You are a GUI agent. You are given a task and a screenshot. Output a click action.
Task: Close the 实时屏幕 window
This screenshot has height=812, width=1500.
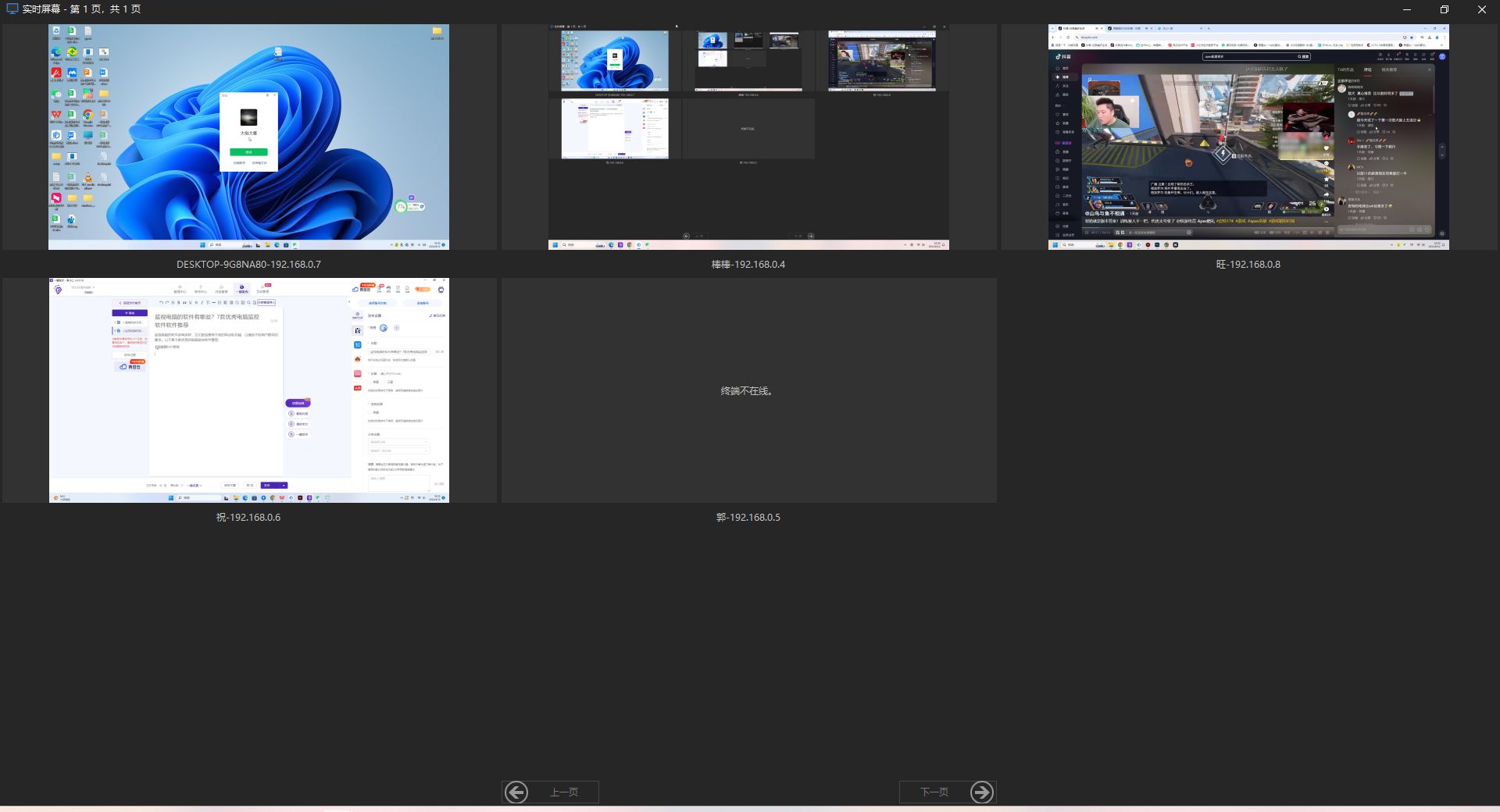[x=1481, y=9]
